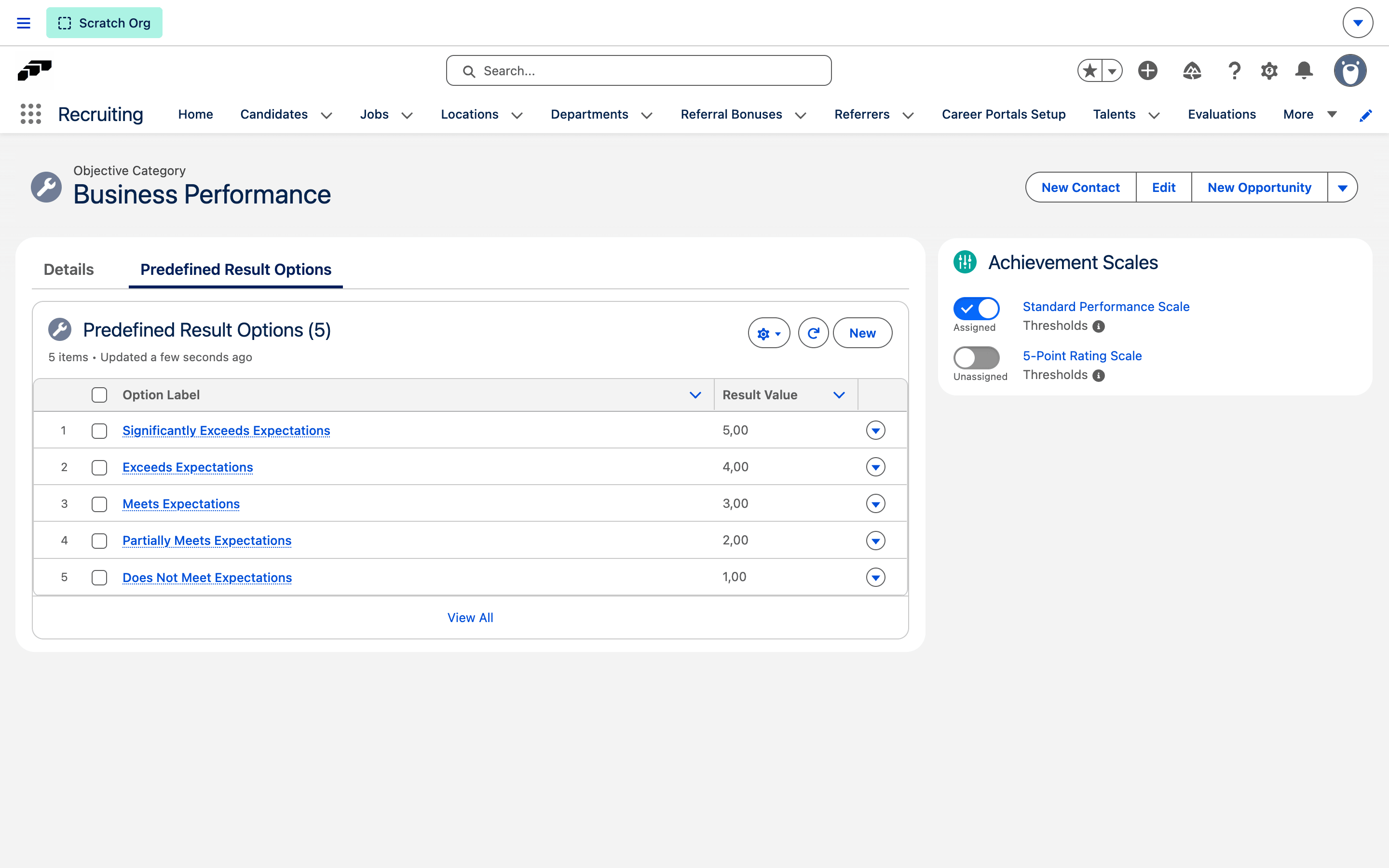Viewport: 1389px width, 868px height.
Task: Go to the Home nav item
Action: [x=196, y=114]
